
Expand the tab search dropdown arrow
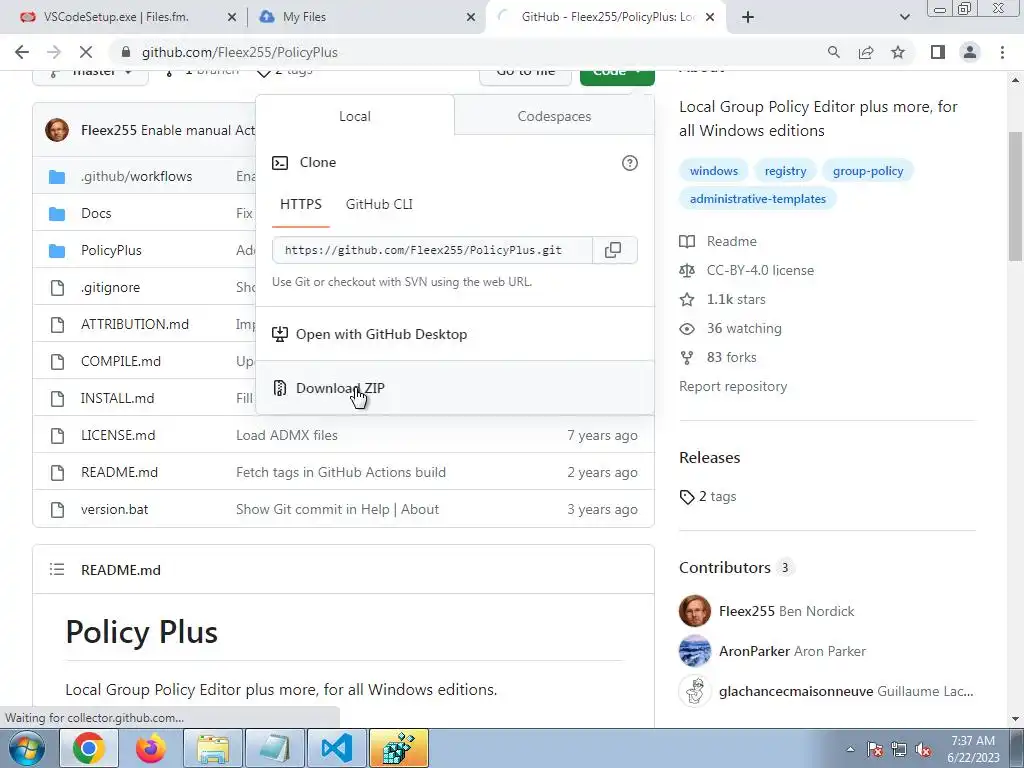(x=904, y=18)
